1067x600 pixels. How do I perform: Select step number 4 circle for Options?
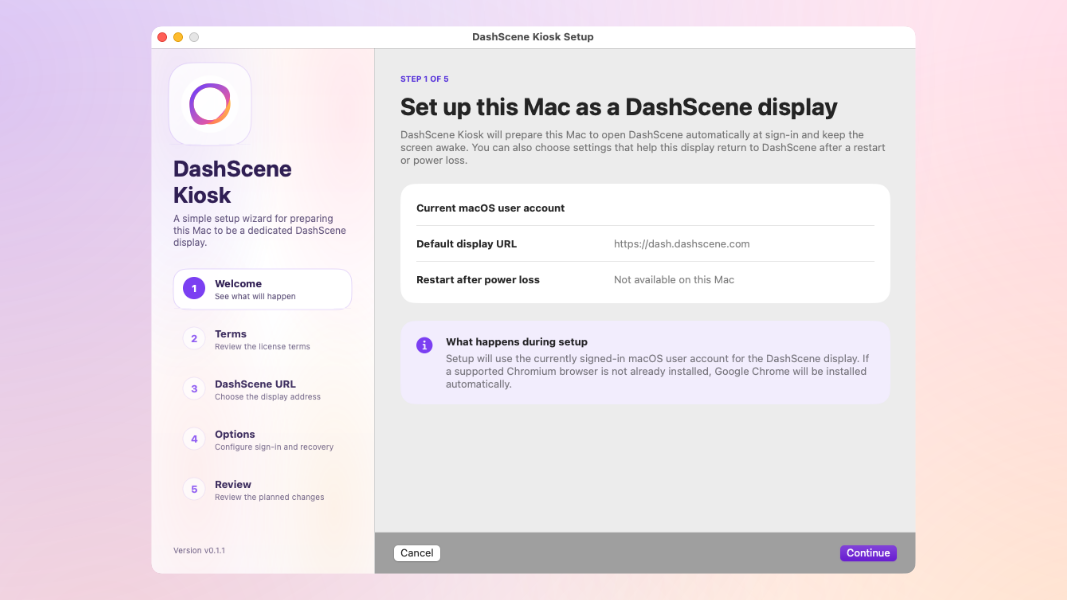click(x=194, y=439)
